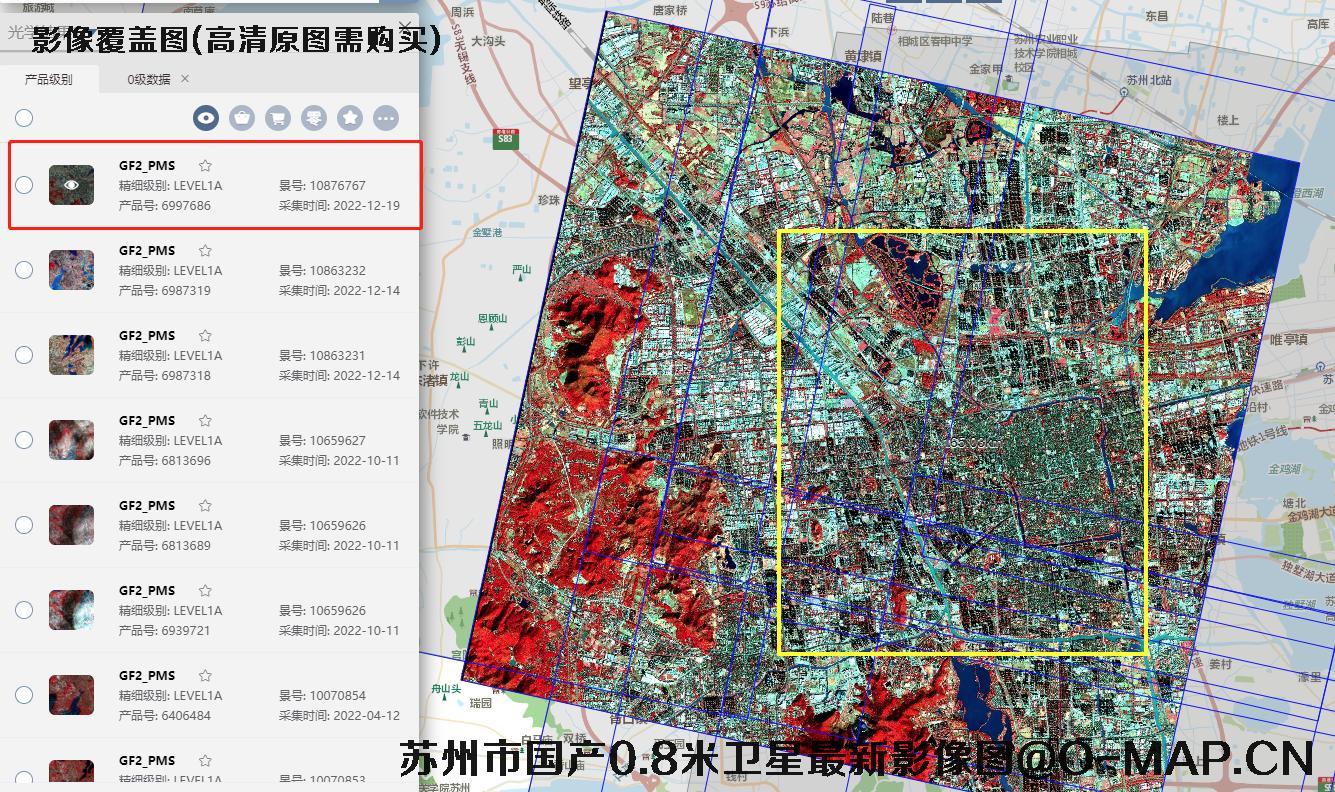Screen dimensions: 1335x792
Task: Switch to the 产品级别 tab
Action: pos(49,79)
